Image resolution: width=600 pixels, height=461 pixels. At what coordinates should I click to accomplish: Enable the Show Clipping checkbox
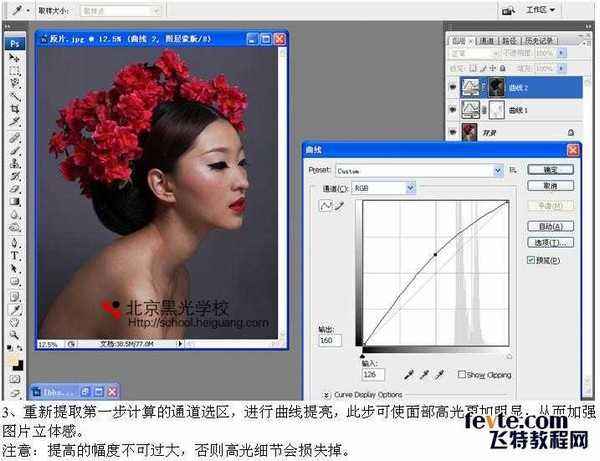click(x=461, y=374)
